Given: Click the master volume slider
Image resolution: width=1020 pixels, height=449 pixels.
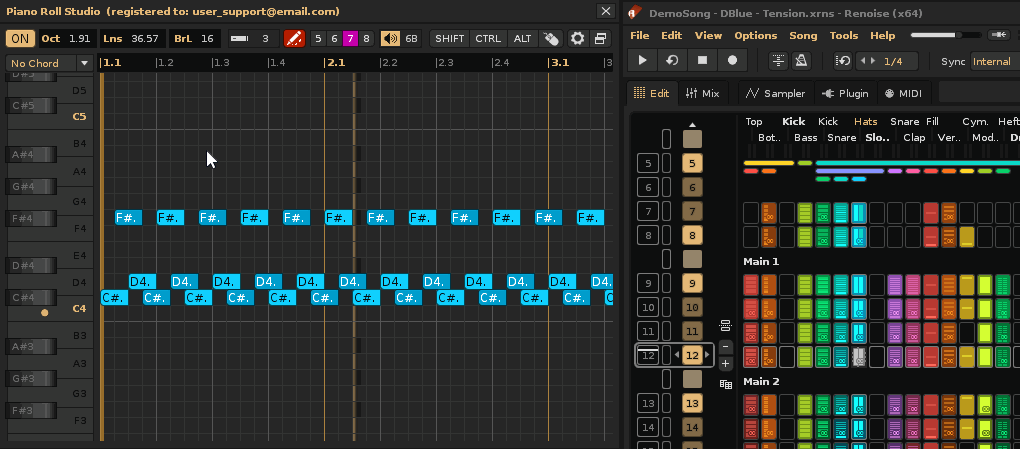Looking at the screenshot, I should pos(945,36).
